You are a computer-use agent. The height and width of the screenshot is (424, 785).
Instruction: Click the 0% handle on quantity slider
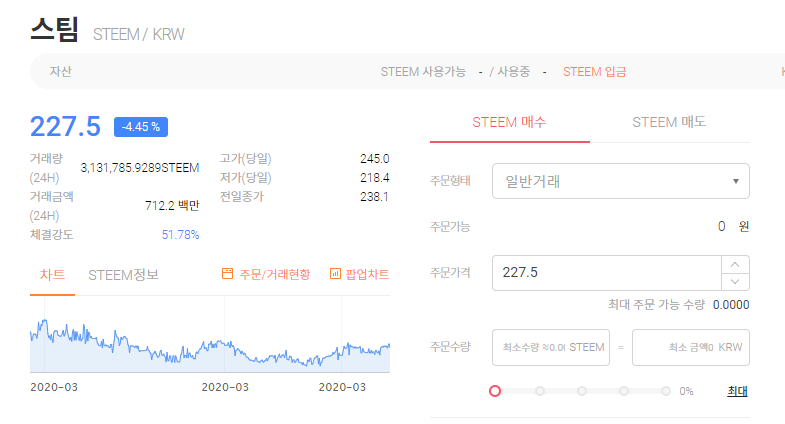click(495, 391)
